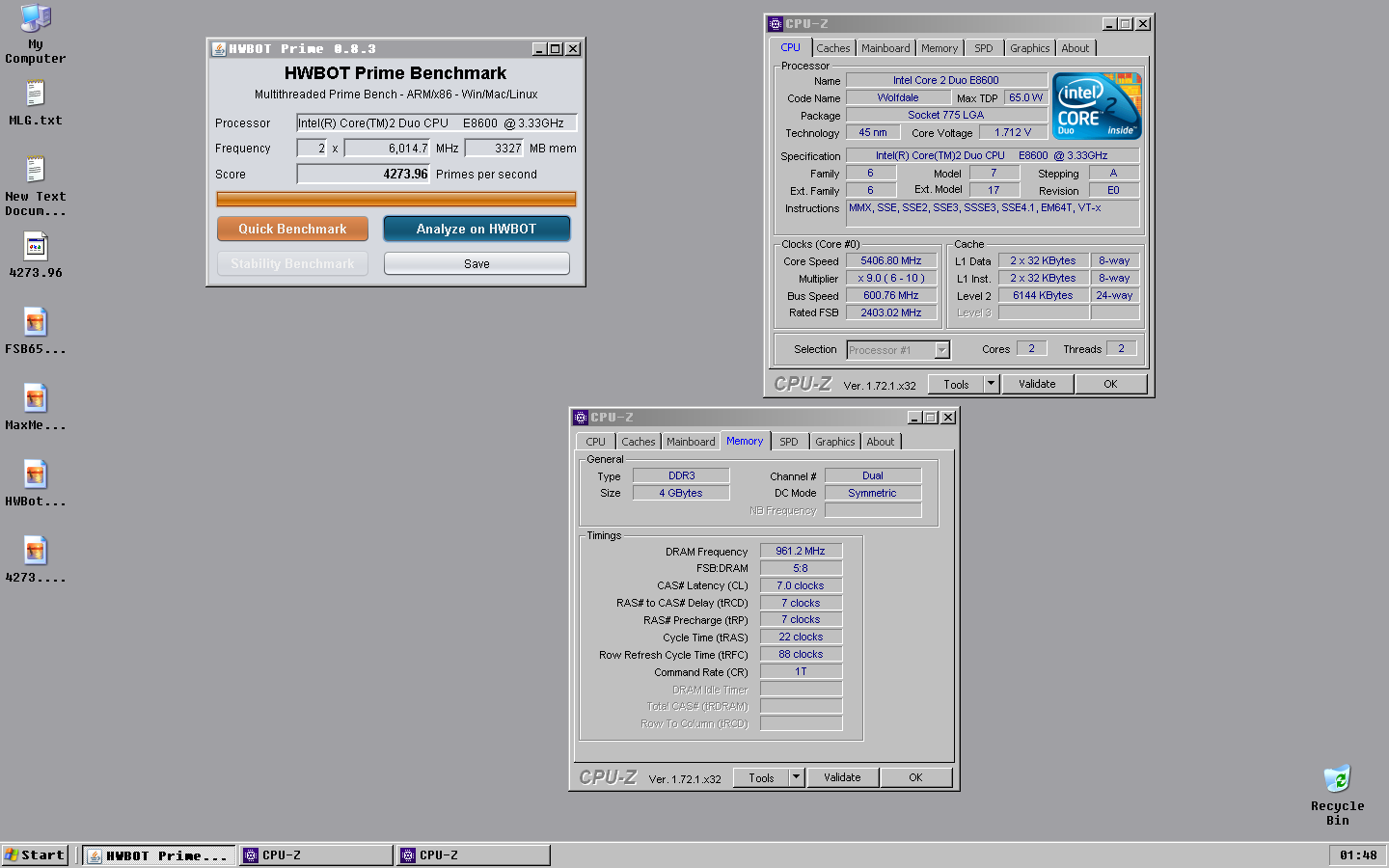Screen dimensions: 1389x868
Task: Click the HWBOT Prime title bar Java icon
Action: pos(218,49)
